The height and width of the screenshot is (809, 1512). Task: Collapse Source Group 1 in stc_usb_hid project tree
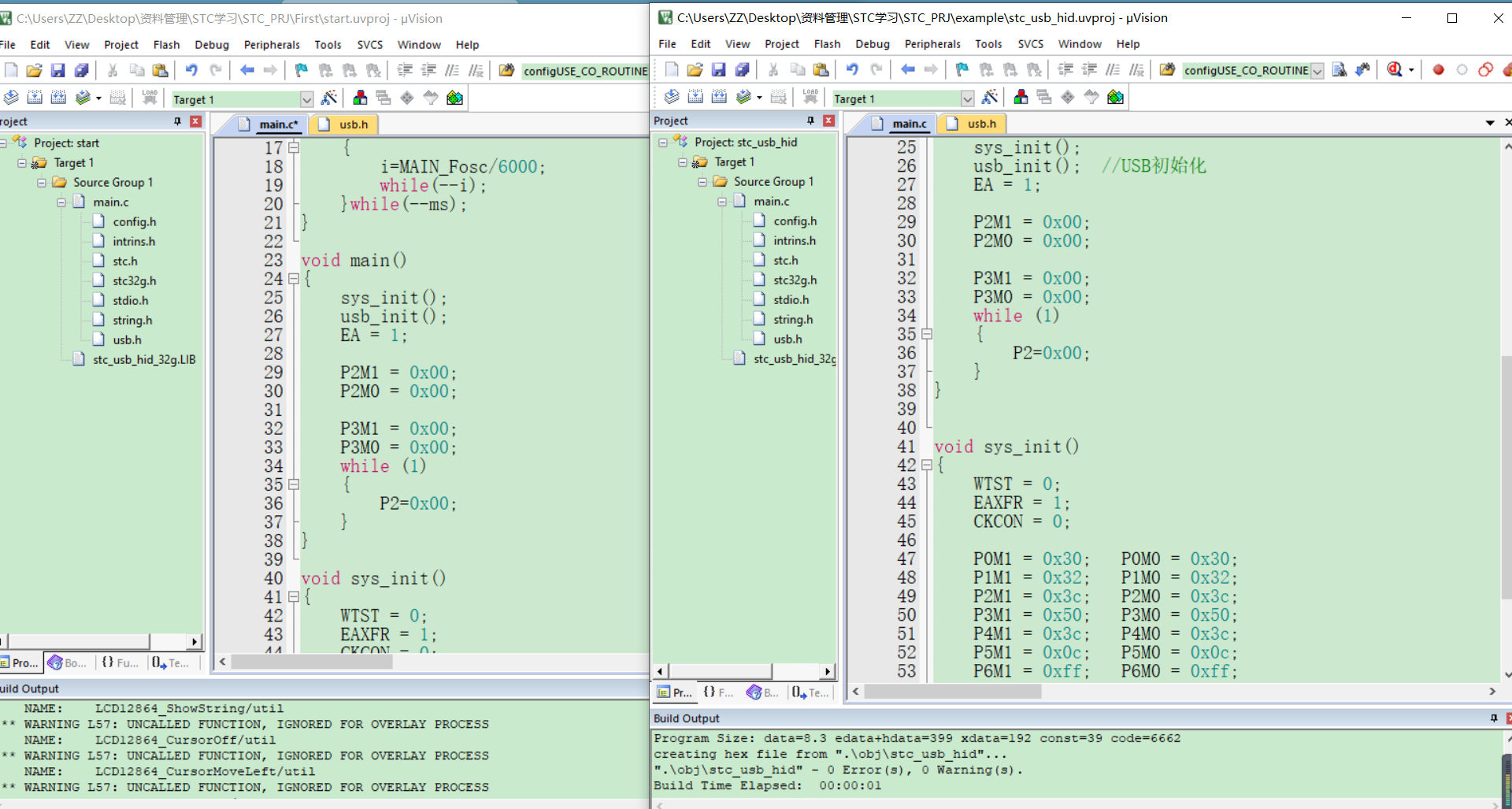pyautogui.click(x=702, y=182)
